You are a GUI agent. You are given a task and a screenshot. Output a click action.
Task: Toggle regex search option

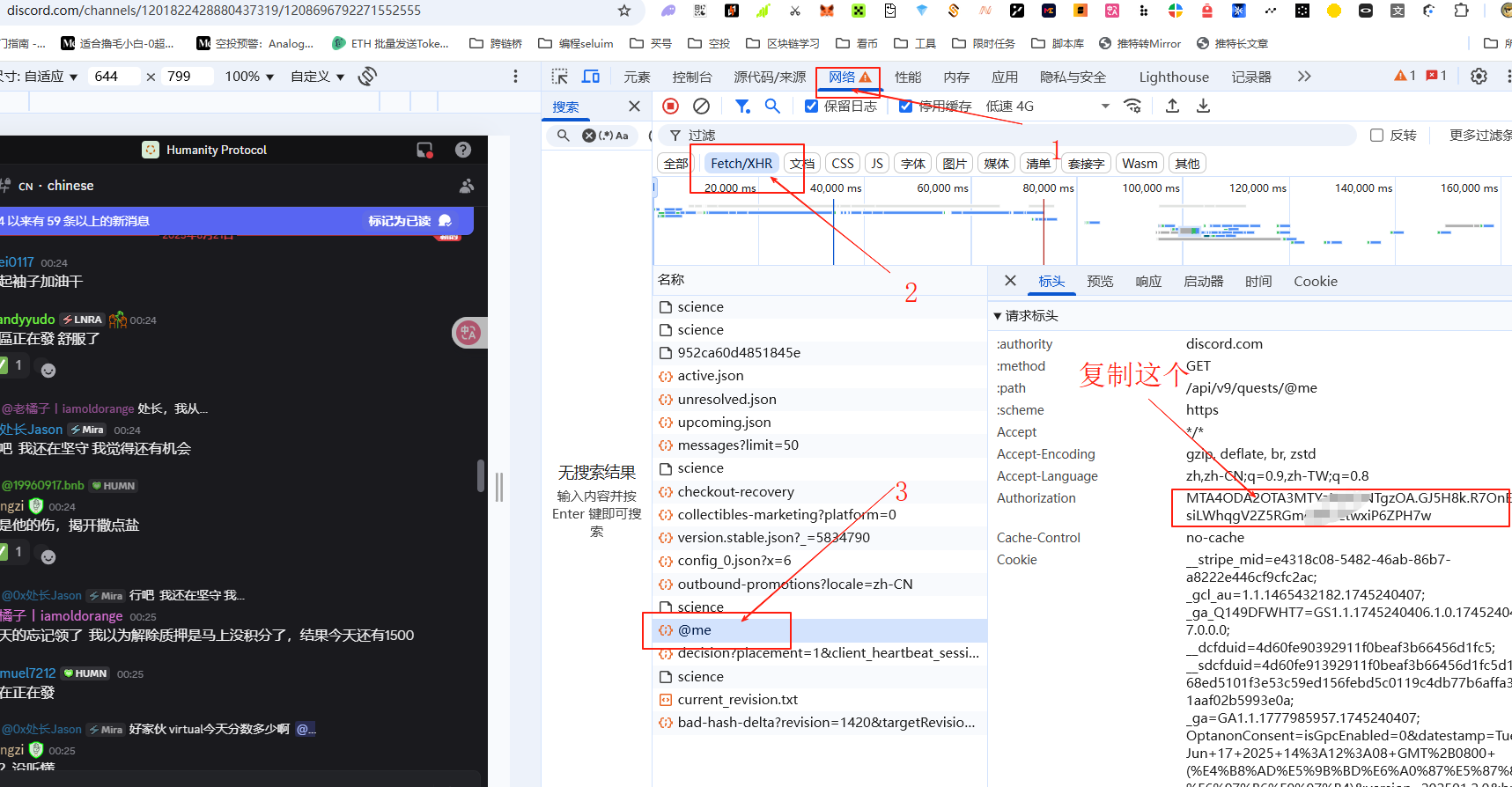click(606, 136)
